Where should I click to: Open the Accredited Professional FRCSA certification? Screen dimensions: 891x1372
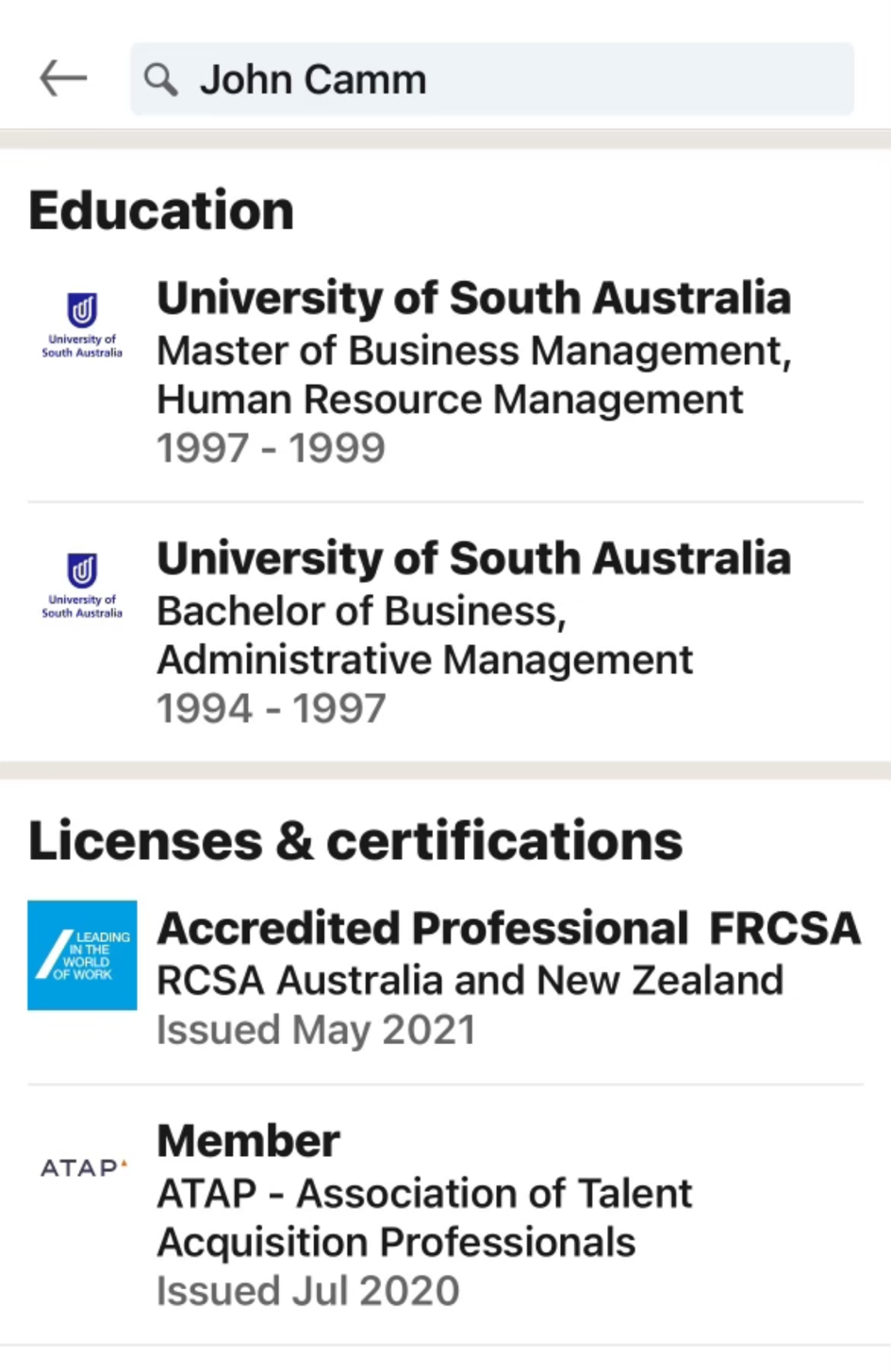click(508, 929)
